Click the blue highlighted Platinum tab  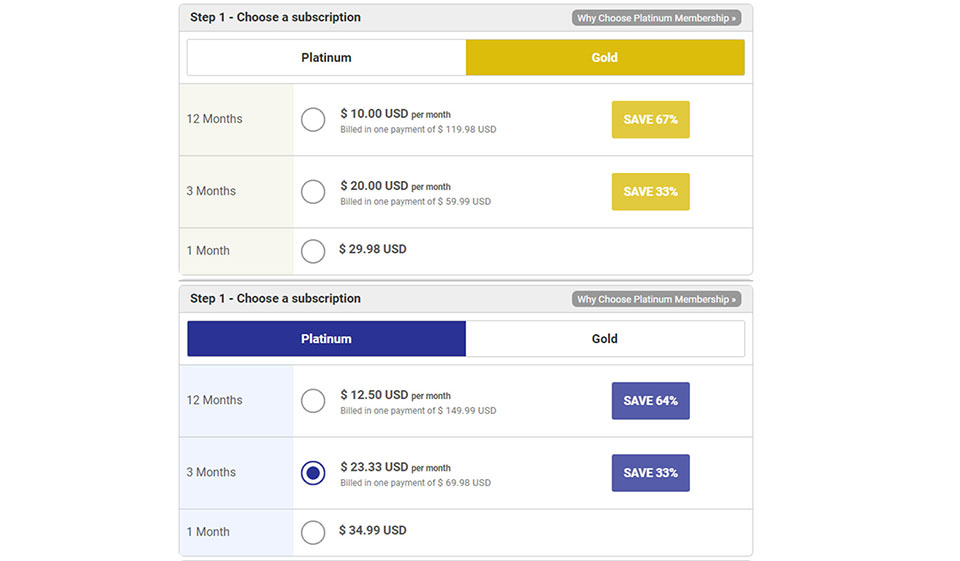(x=326, y=339)
